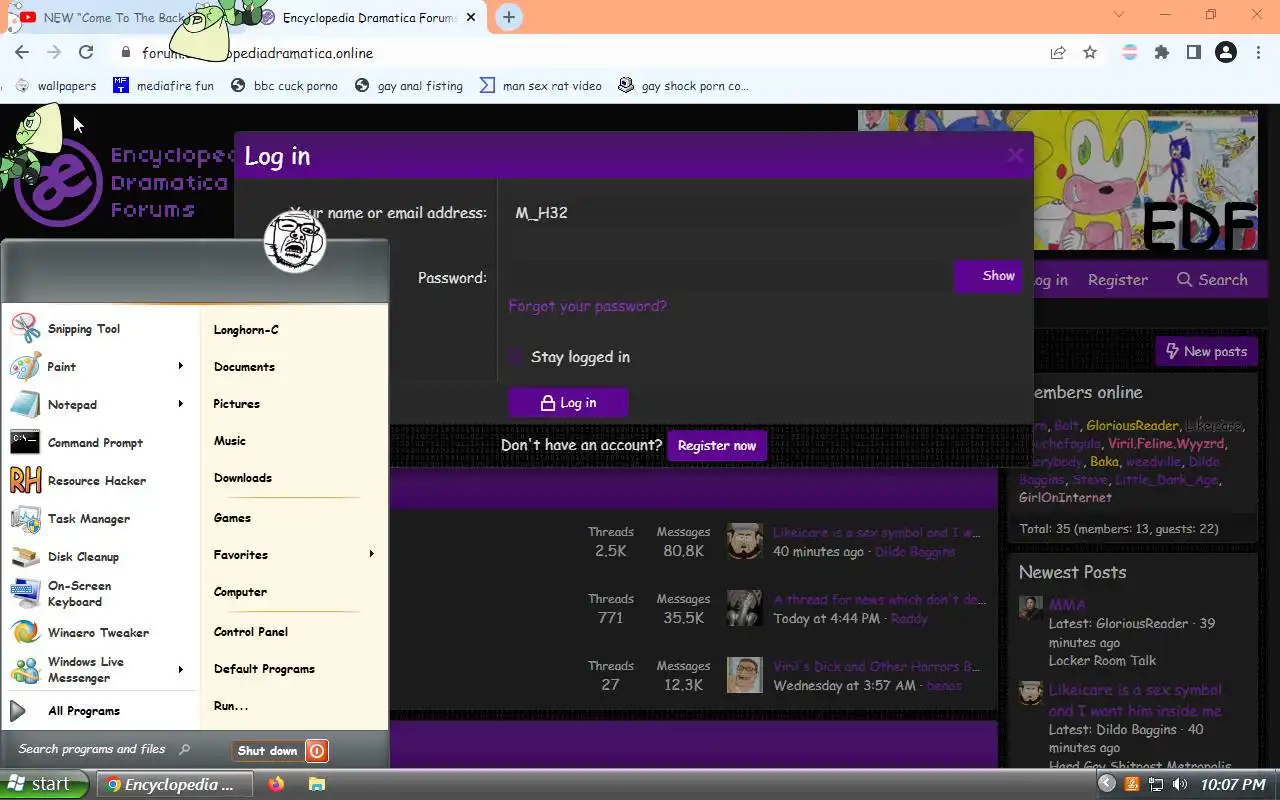Open Default Programs from the start menu

point(264,669)
